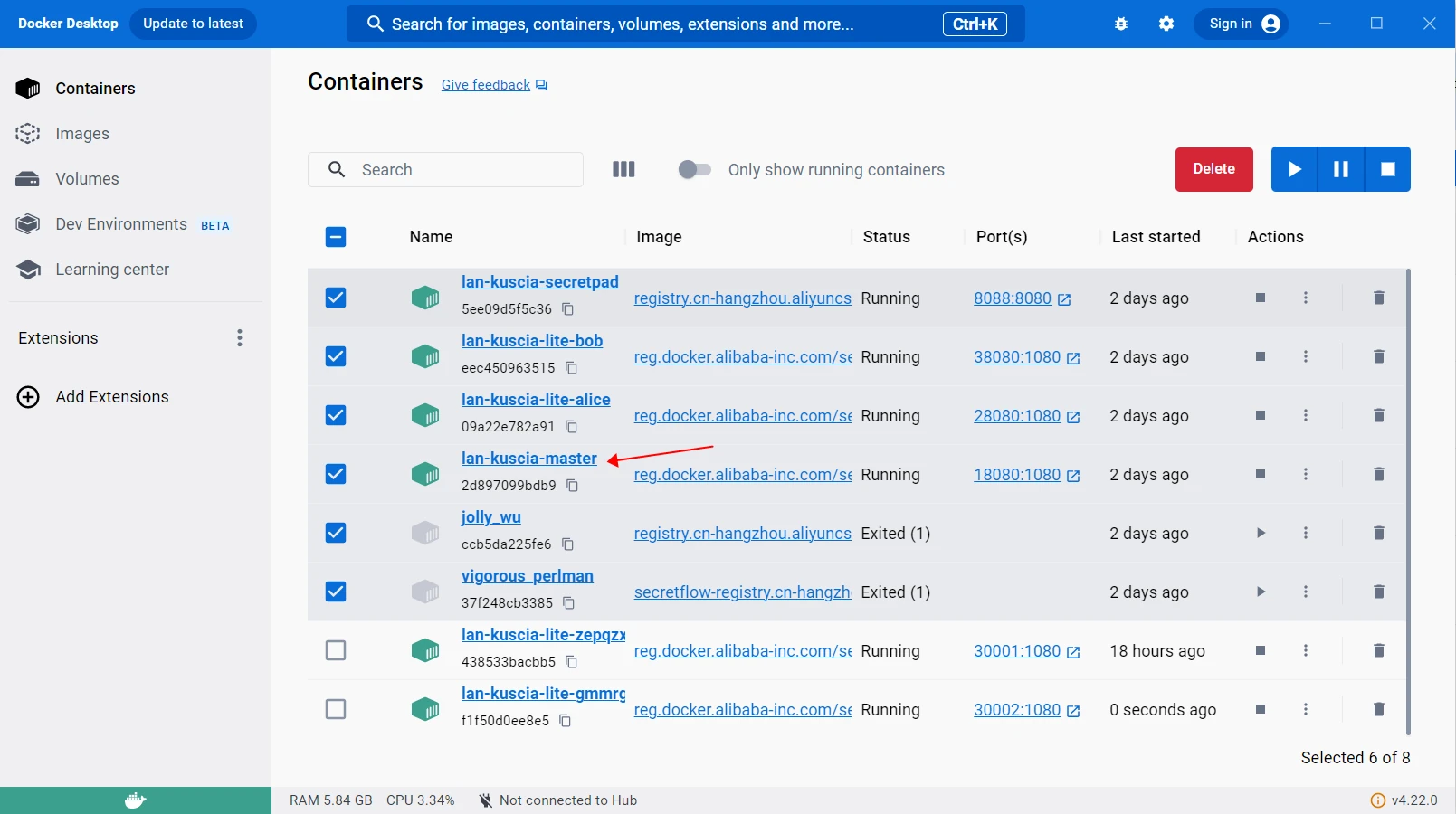Screen dimensions: 1456x814
Task: Open Extensions three-dot menu
Action: 240,338
